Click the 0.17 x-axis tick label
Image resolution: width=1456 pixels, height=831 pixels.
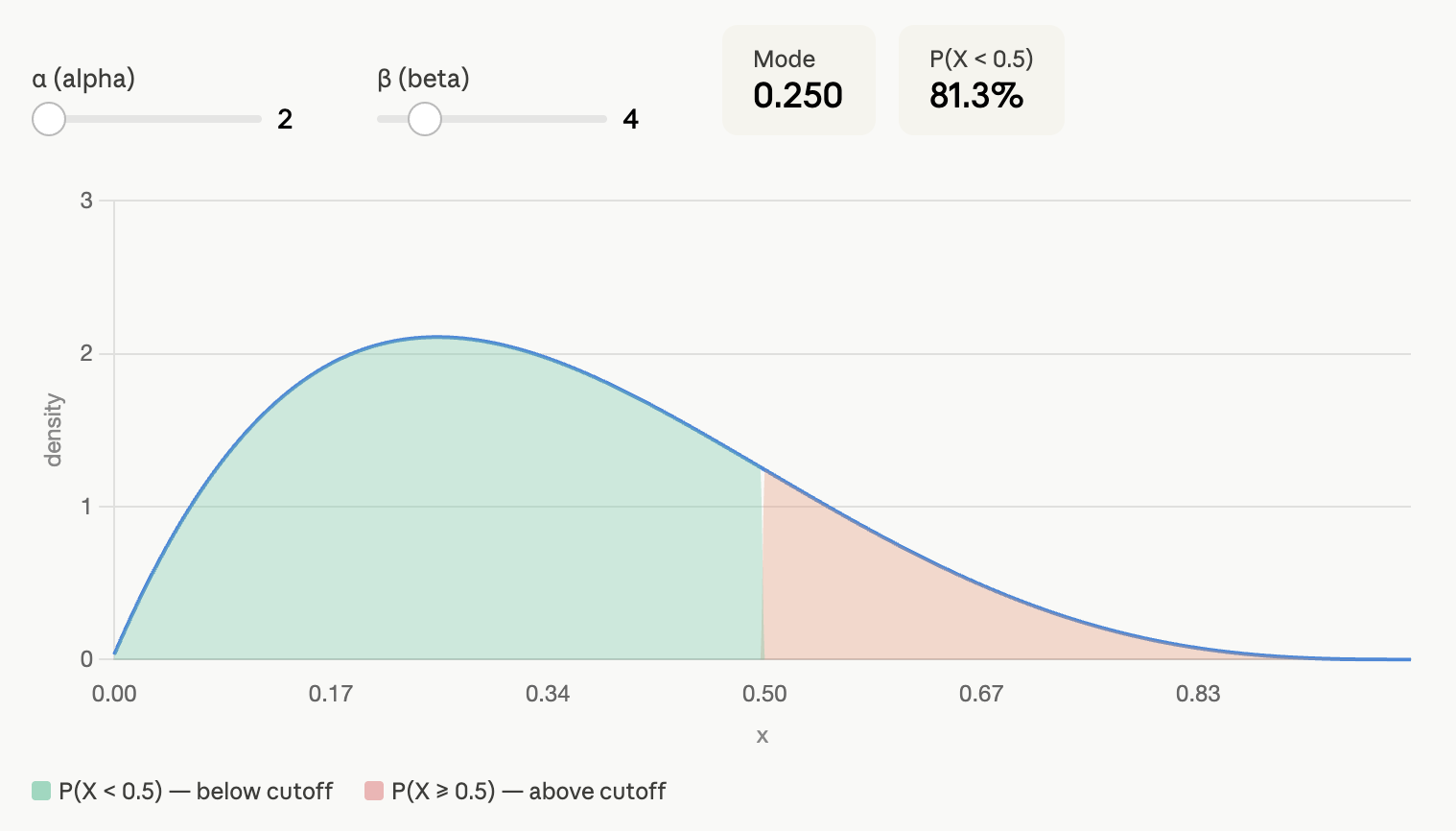(x=331, y=694)
